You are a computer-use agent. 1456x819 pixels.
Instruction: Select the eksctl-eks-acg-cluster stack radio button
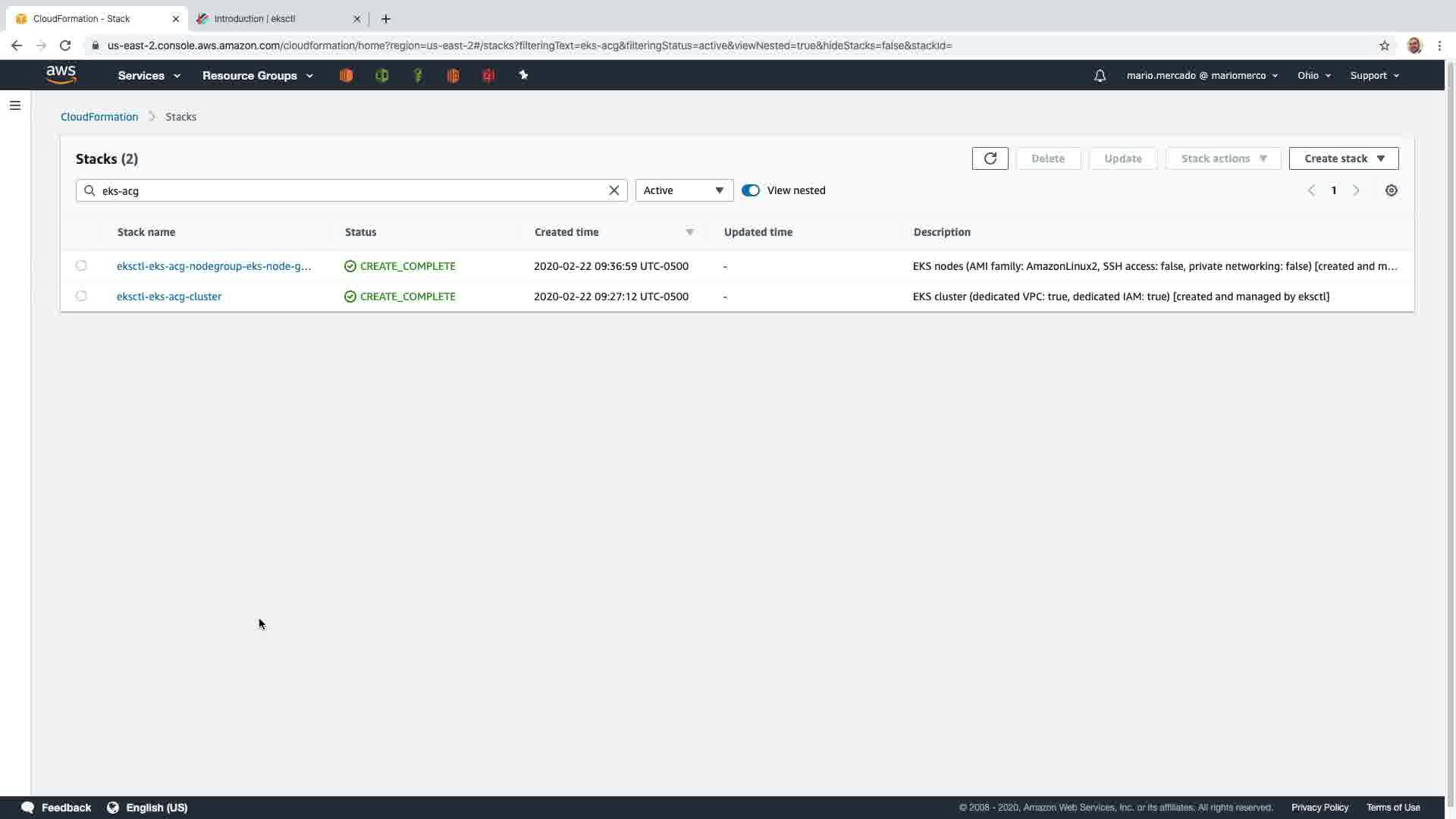click(x=81, y=296)
